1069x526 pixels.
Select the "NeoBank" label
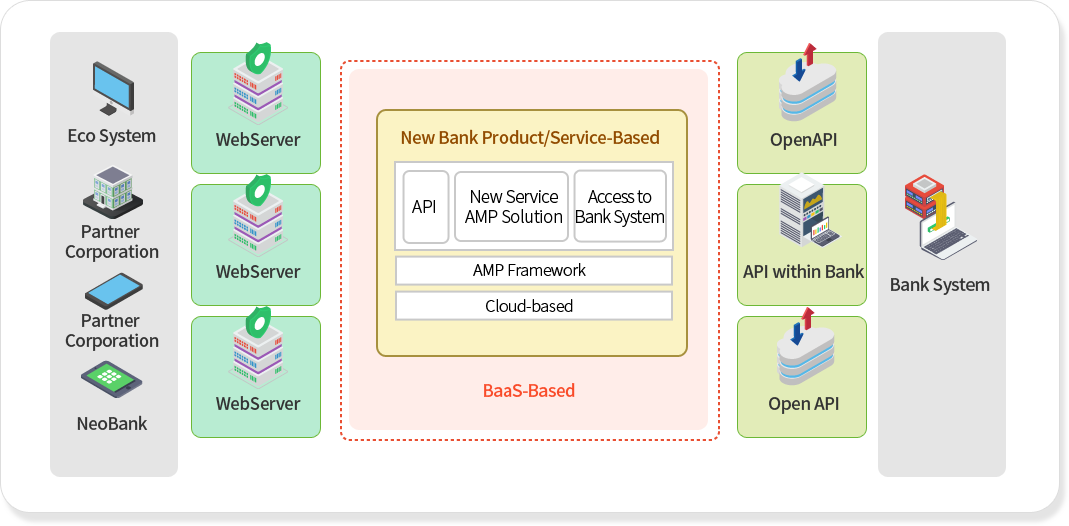(x=112, y=424)
